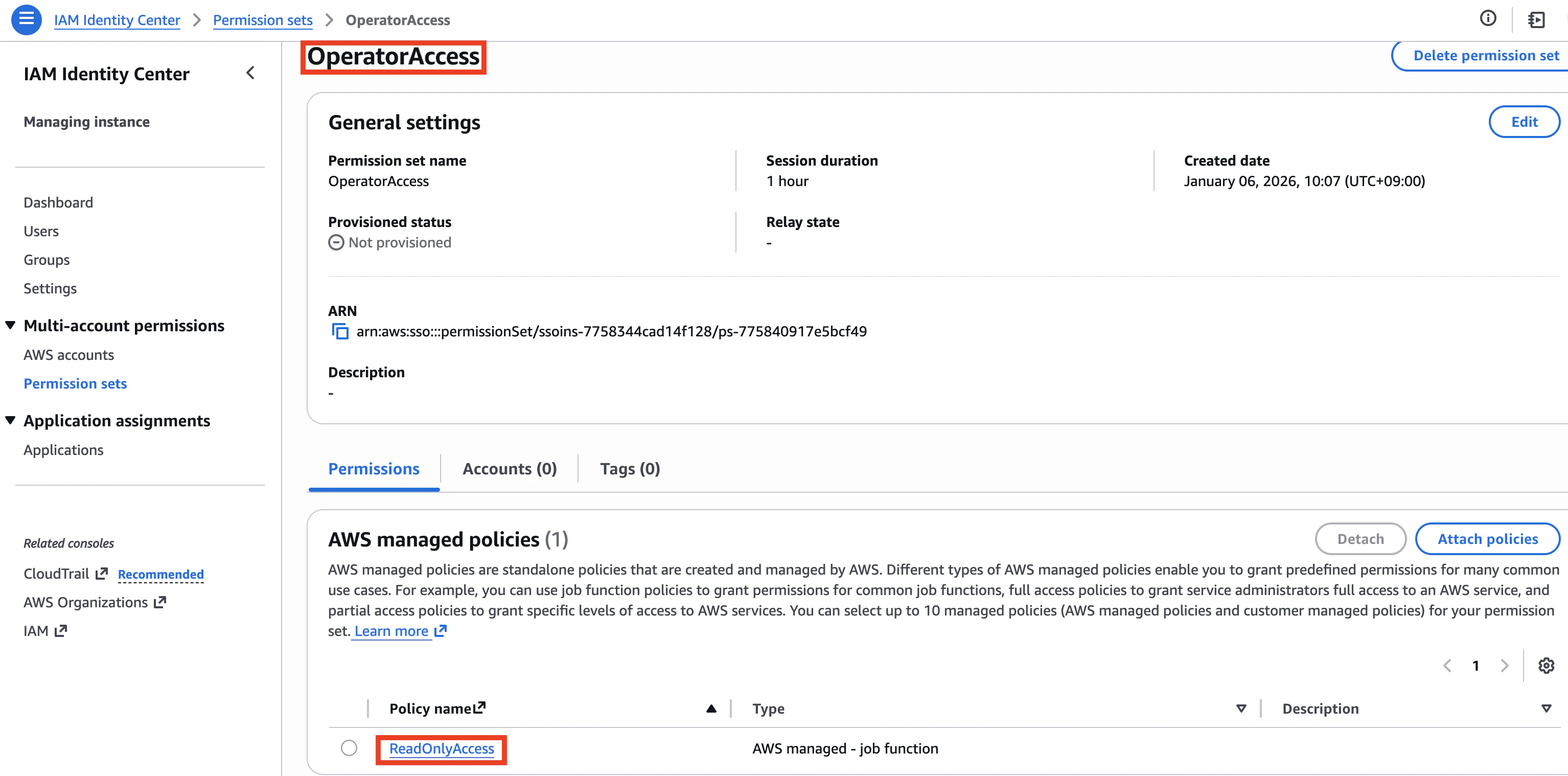1568x776 pixels.
Task: Open Applications in the sidebar
Action: [64, 450]
